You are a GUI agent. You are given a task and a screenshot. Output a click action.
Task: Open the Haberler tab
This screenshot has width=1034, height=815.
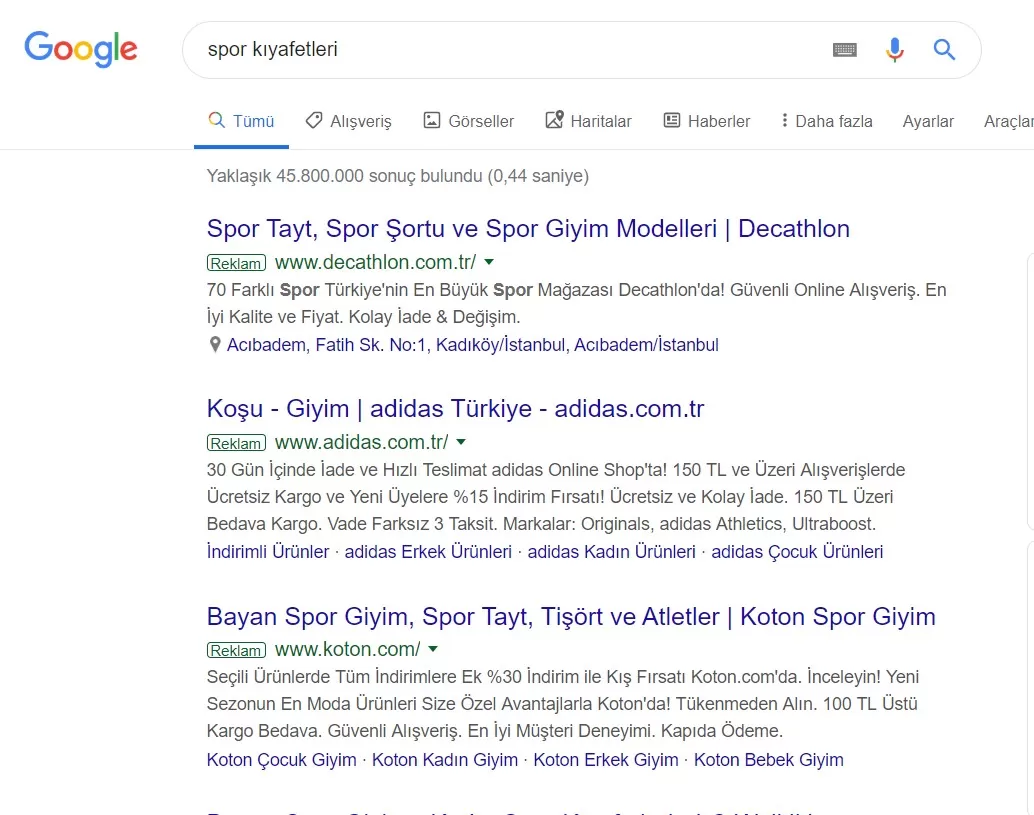click(x=706, y=121)
